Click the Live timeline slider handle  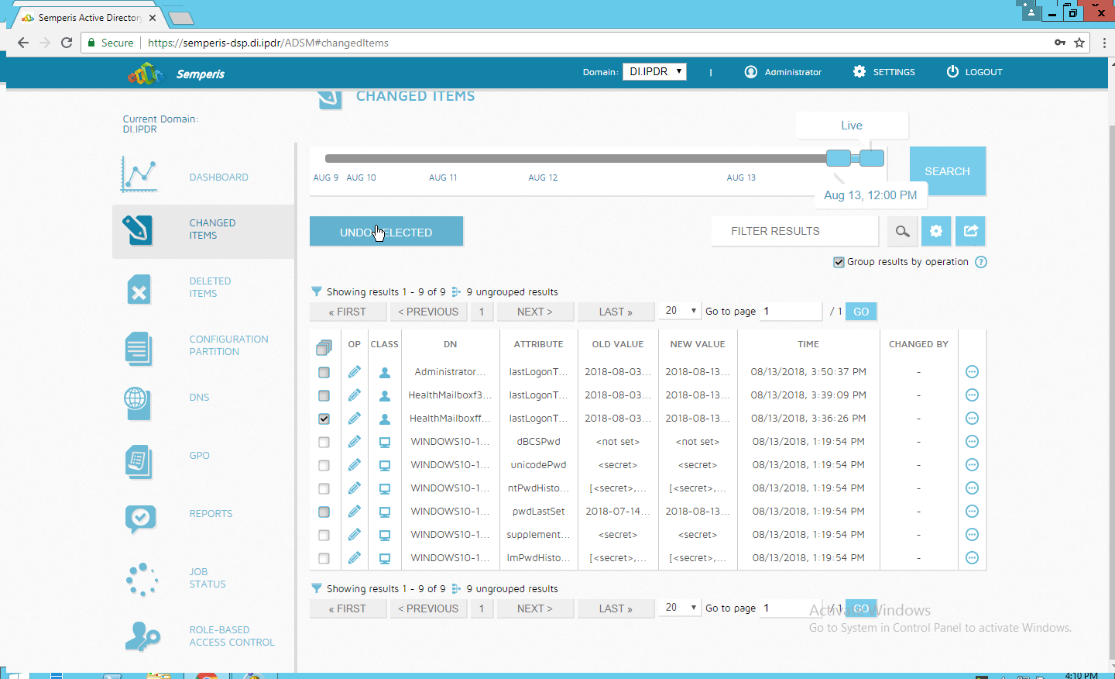(872, 158)
